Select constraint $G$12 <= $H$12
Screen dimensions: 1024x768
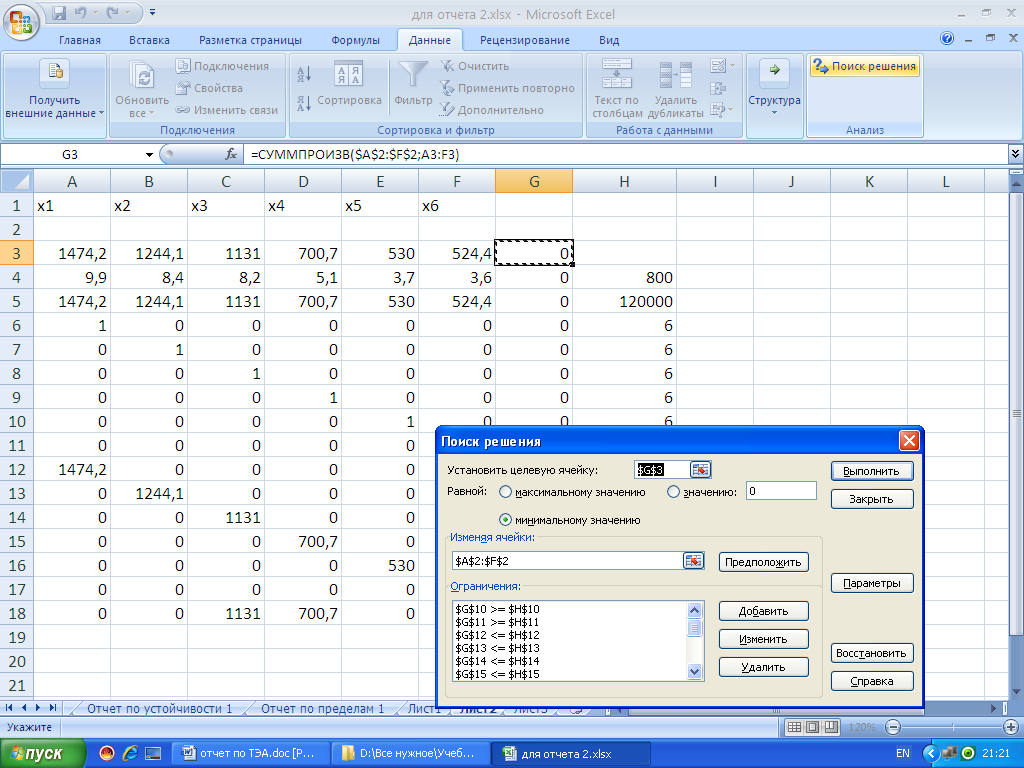(x=498, y=635)
